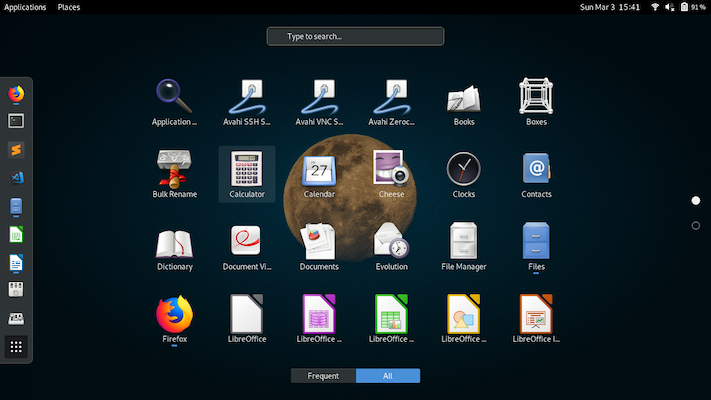Viewport: 711px width, 400px height.
Task: Open the Books app
Action: click(463, 99)
